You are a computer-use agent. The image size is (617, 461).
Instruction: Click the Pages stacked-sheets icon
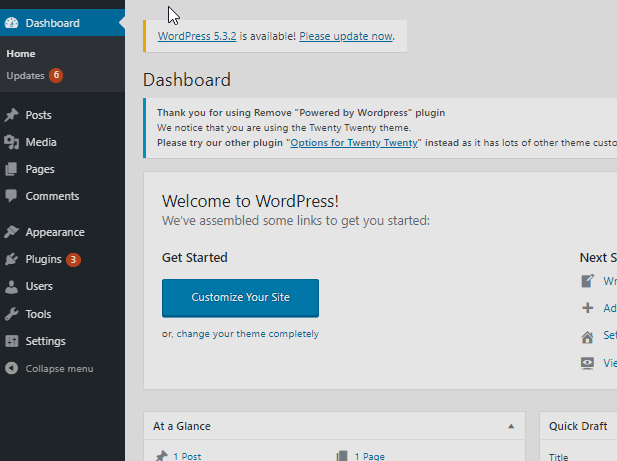[x=11, y=169]
